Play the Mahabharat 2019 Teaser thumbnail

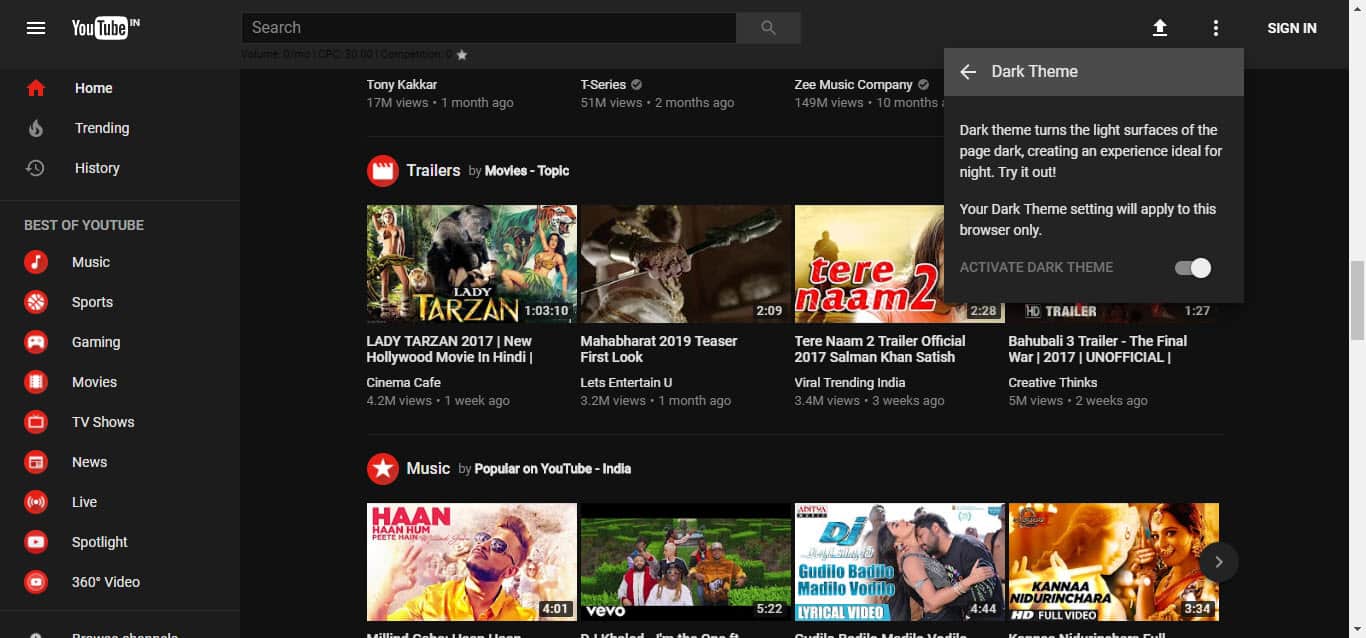click(686, 264)
